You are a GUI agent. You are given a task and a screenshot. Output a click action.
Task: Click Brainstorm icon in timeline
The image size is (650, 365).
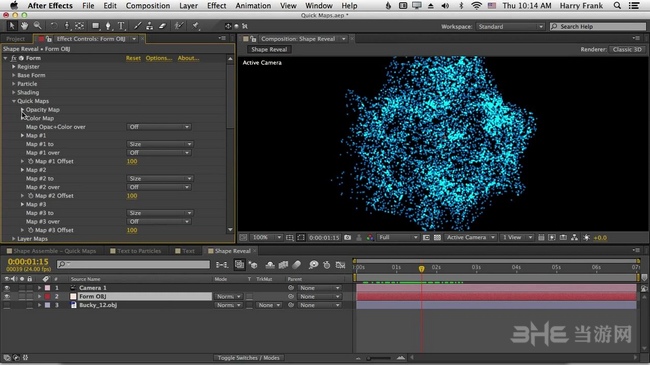coord(313,265)
